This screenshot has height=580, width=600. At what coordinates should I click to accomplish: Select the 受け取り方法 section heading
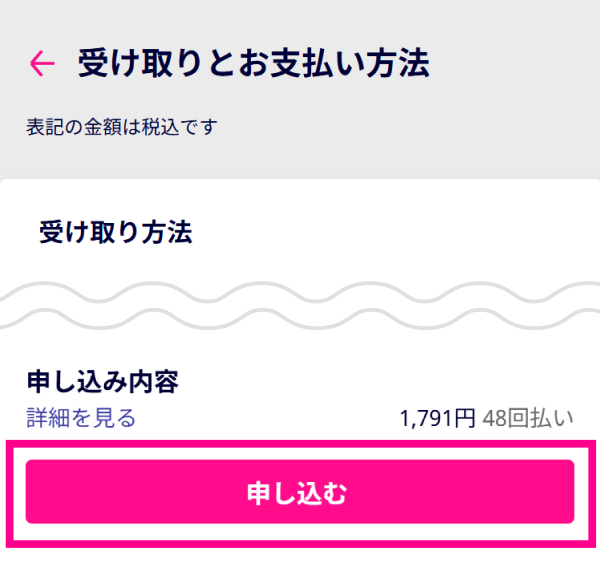point(115,233)
